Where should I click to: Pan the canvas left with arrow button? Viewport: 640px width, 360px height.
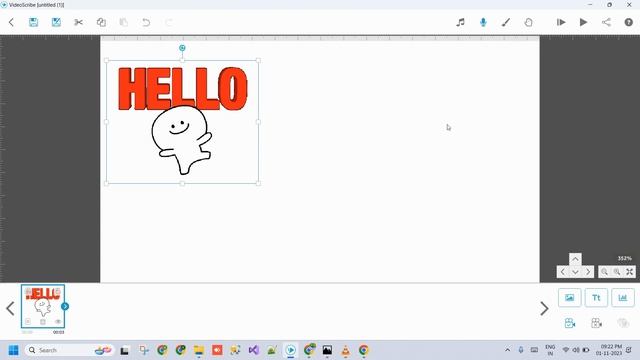tap(562, 272)
